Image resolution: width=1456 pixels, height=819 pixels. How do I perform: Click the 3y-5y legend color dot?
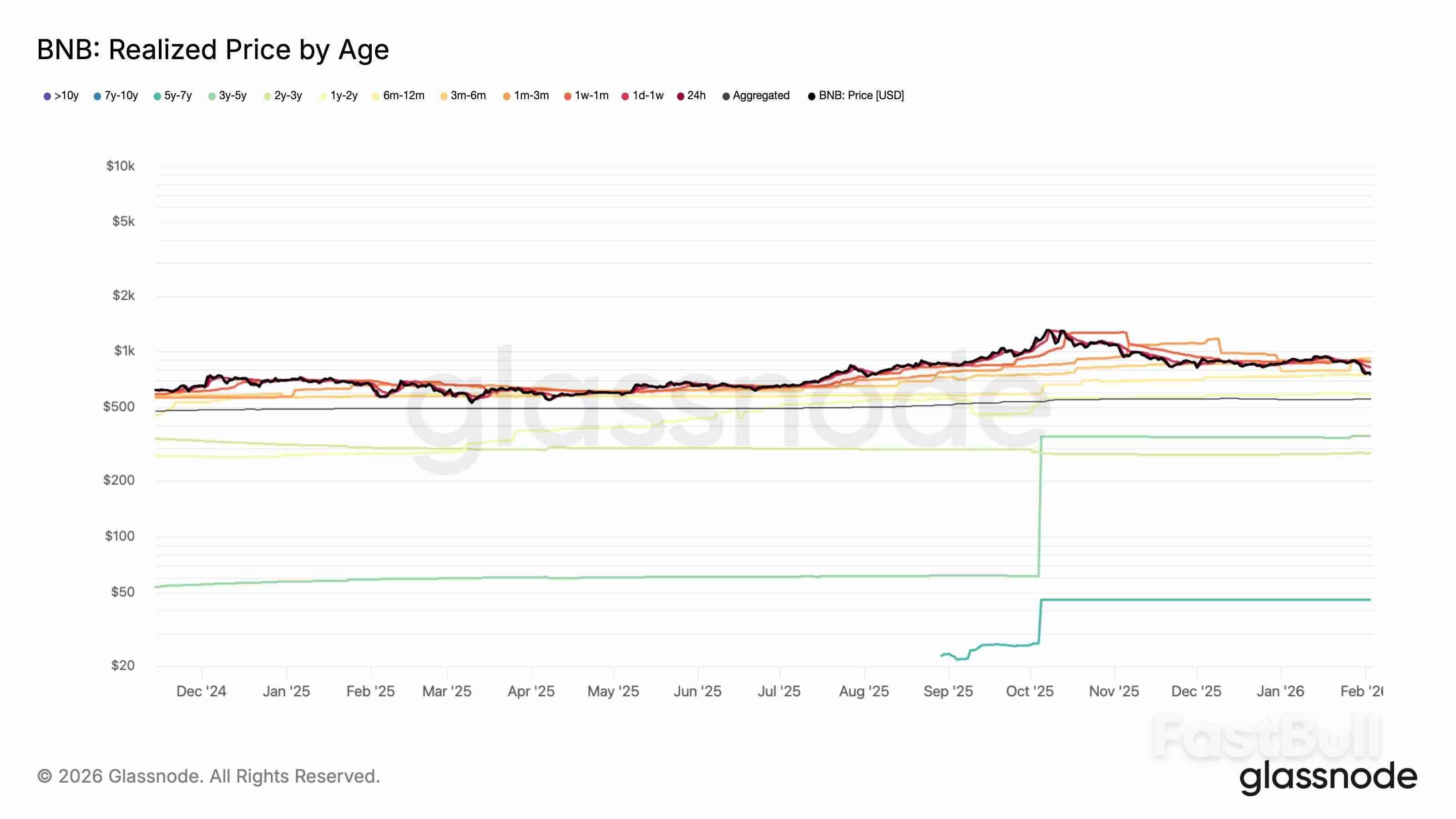pyautogui.click(x=212, y=96)
